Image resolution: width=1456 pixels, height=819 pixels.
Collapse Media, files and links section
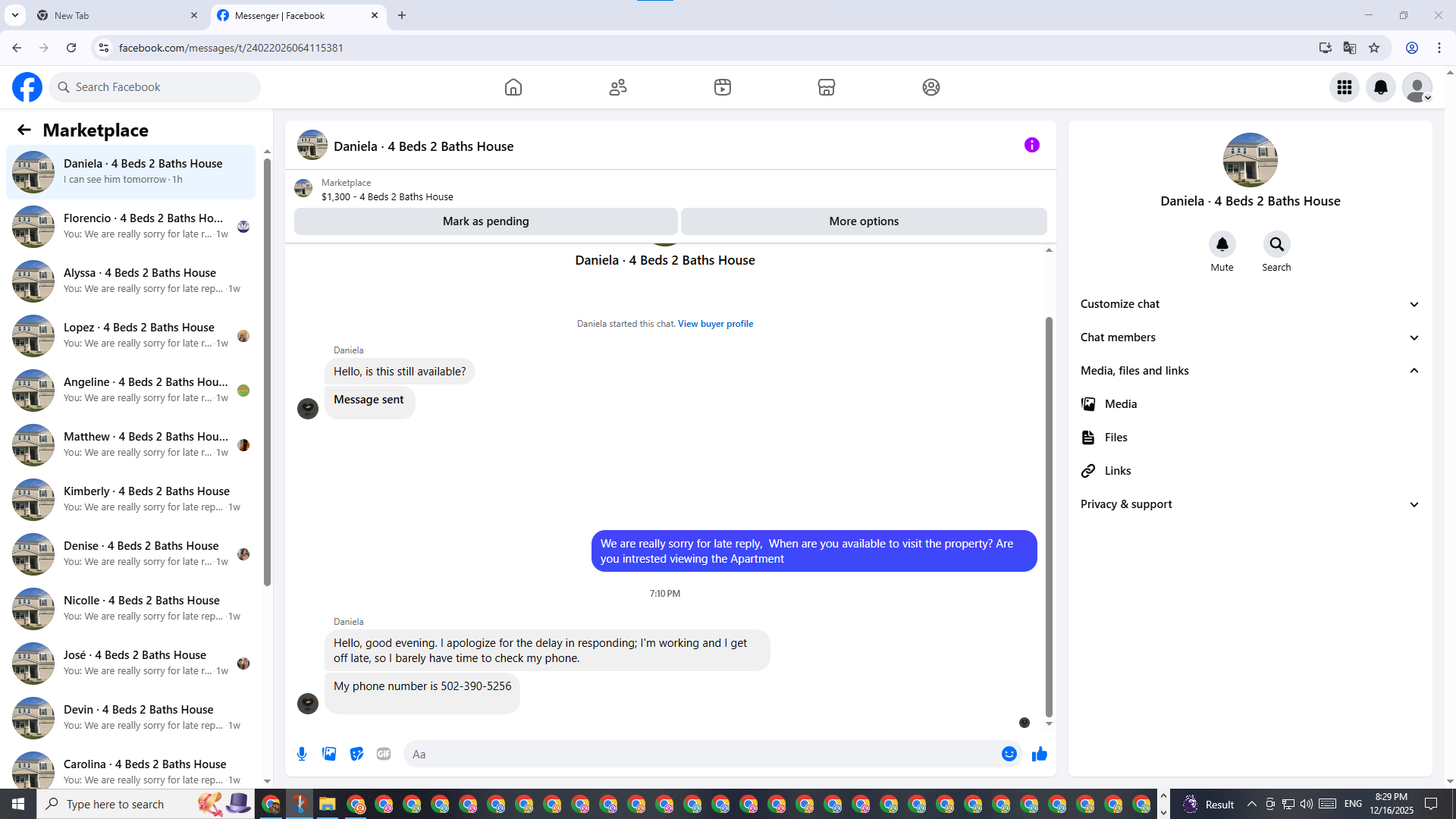[x=1250, y=371]
